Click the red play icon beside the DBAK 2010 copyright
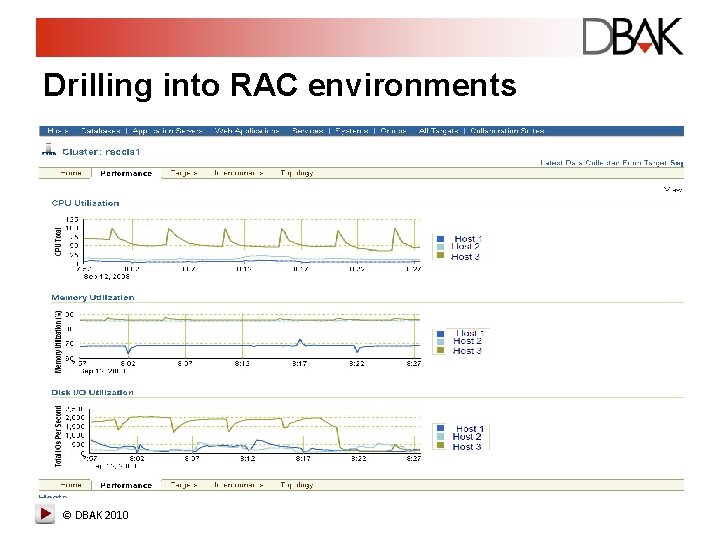 coord(45,514)
